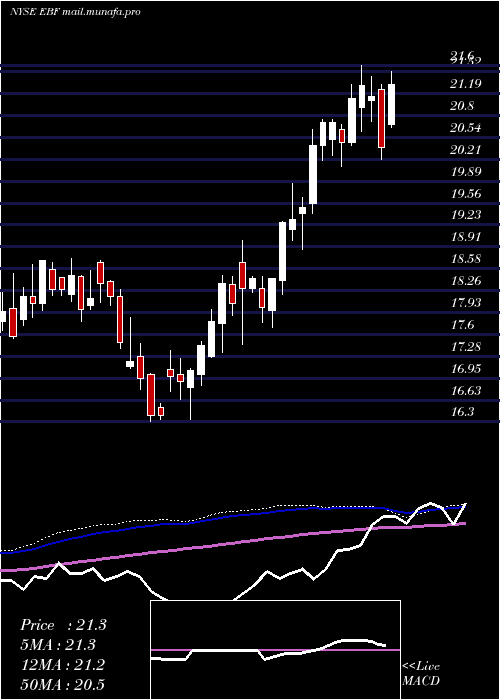The height and width of the screenshot is (700, 500).
Task: Click the 20.54 price axis label
Action: [x=466, y=128]
